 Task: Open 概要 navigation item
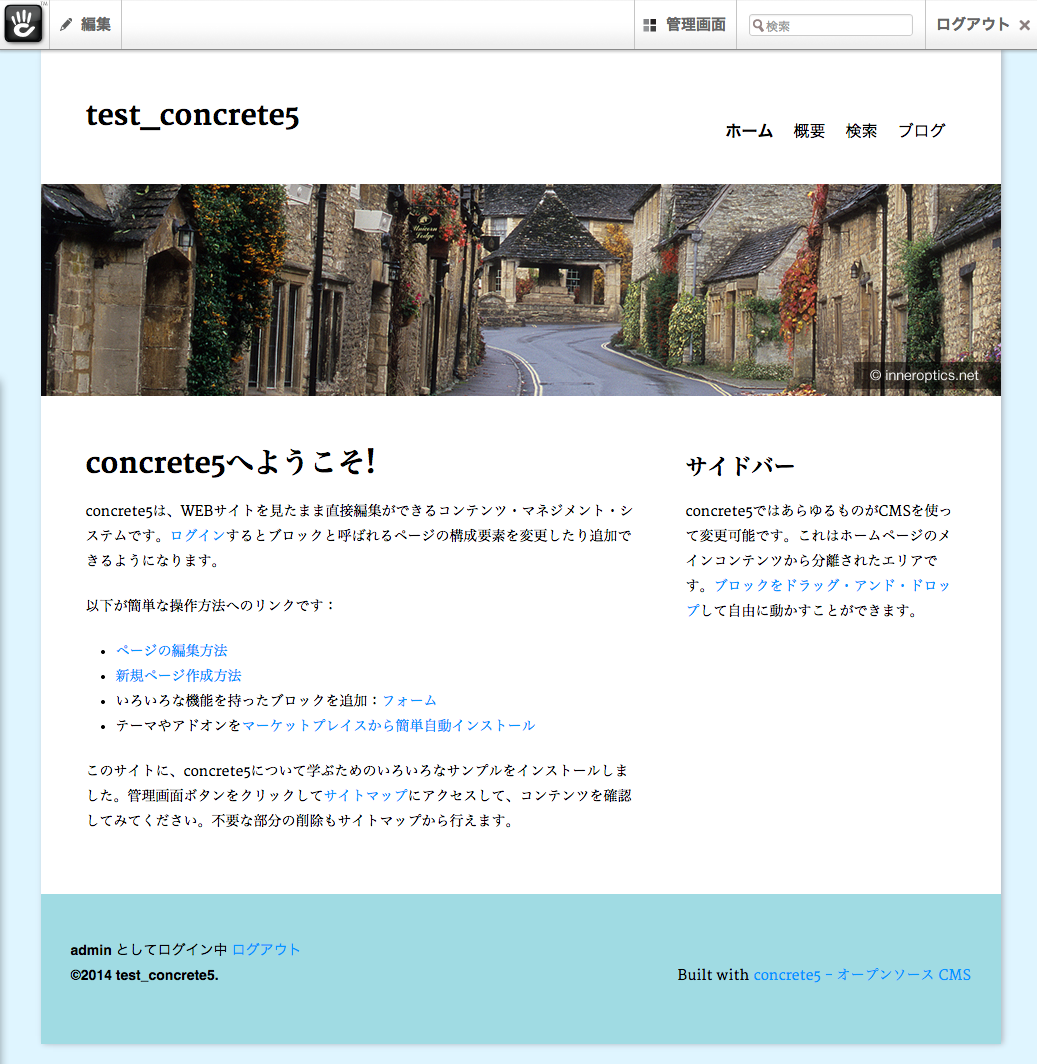(809, 130)
